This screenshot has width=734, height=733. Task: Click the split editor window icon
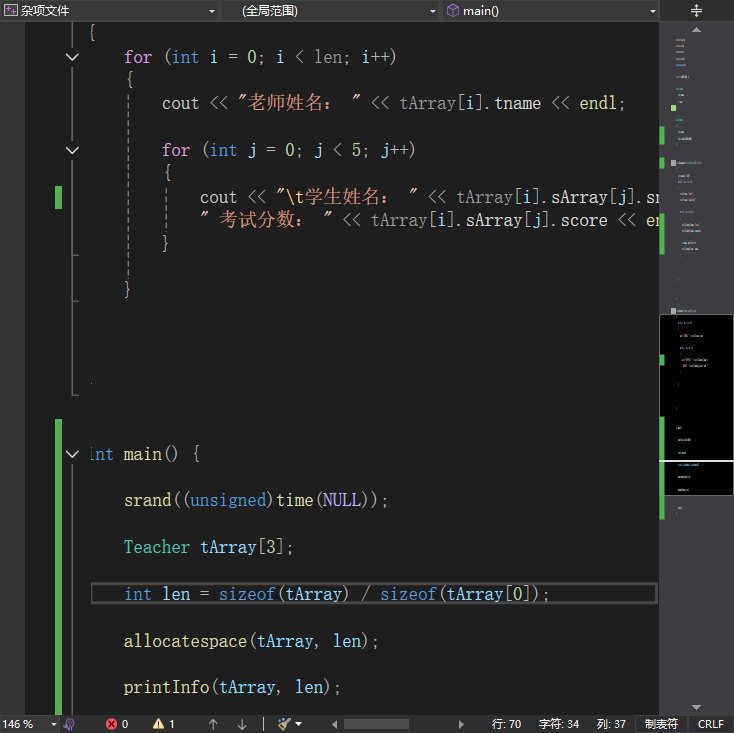pos(696,10)
